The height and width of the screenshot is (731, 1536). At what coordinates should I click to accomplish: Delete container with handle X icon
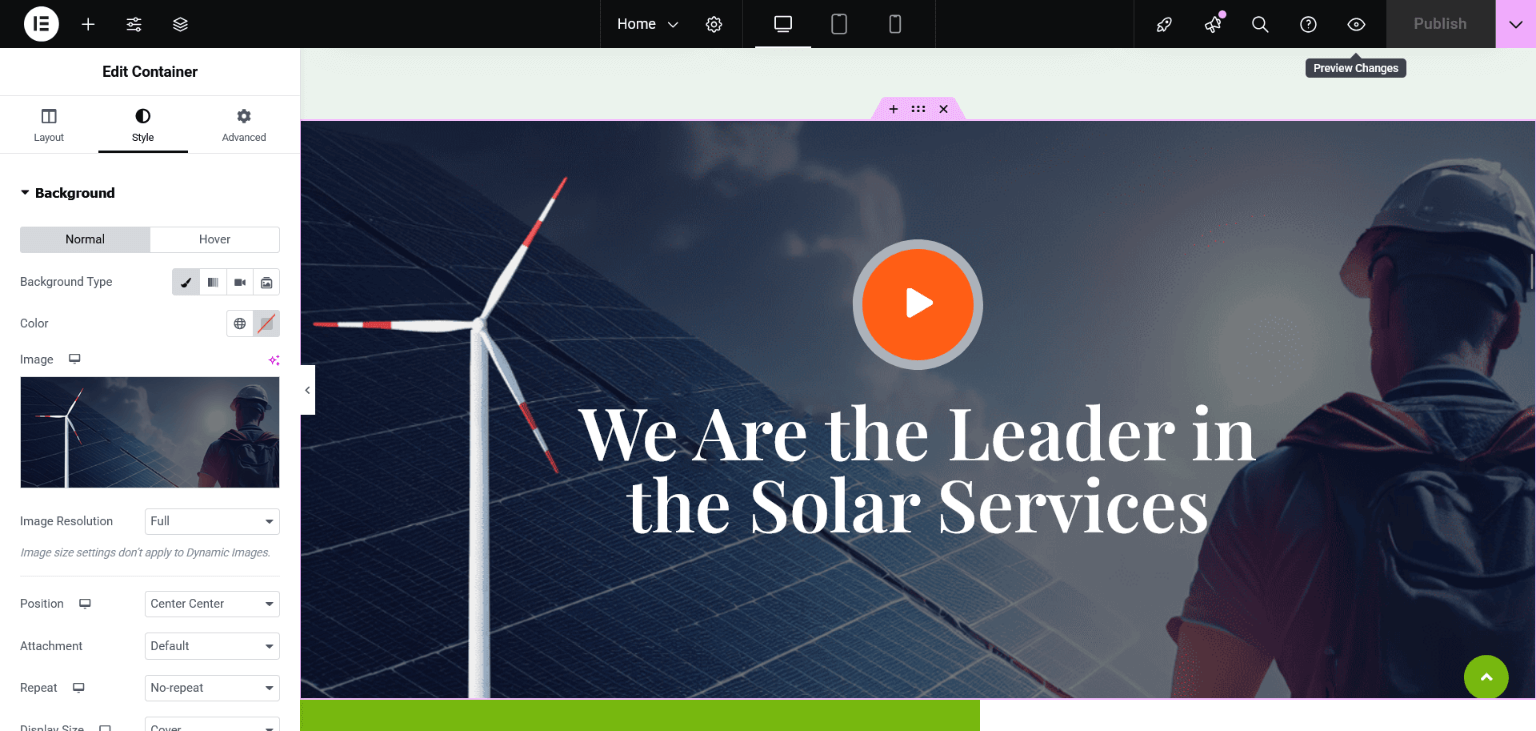943,109
